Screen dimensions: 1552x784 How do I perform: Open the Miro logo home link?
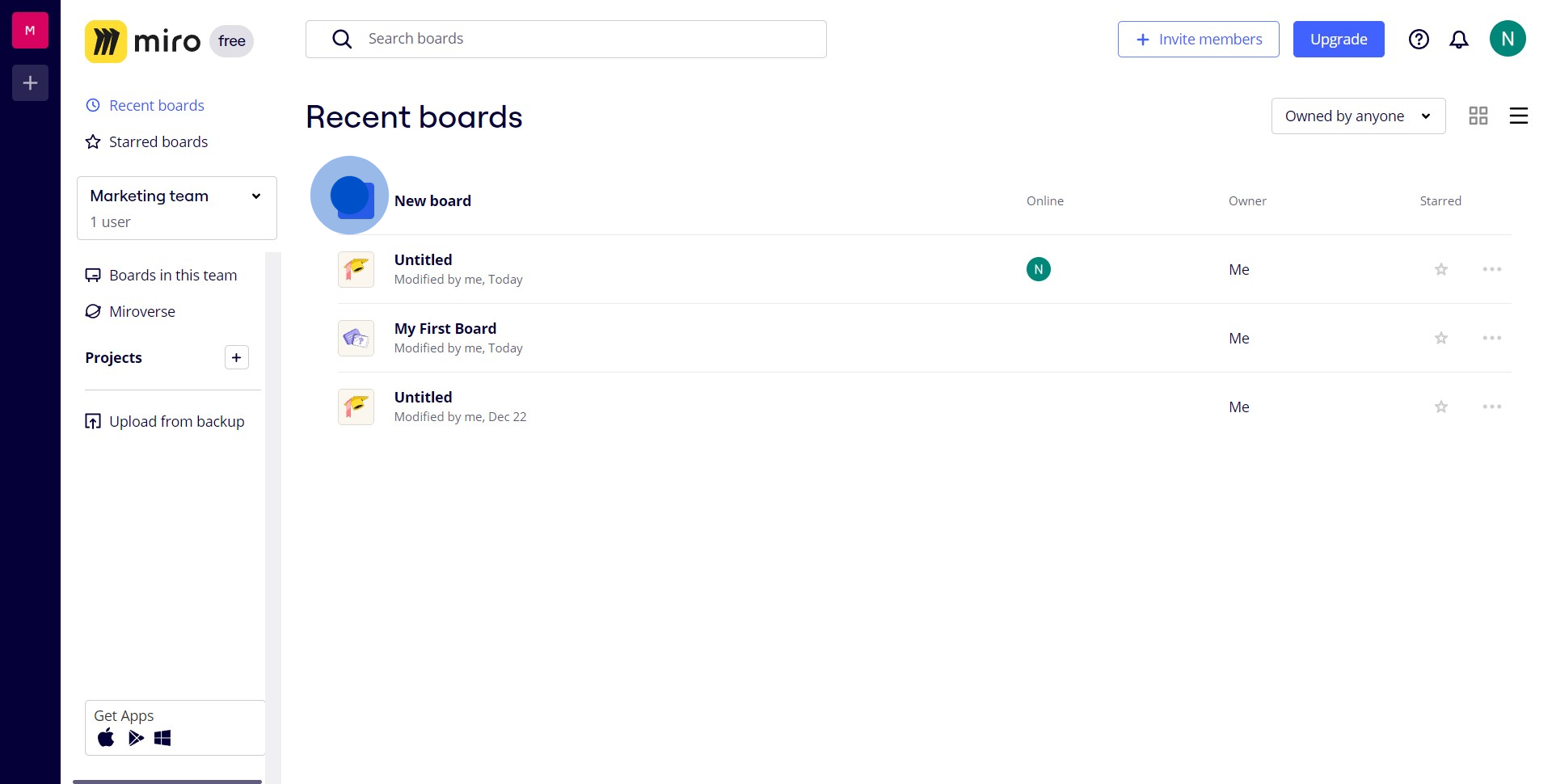143,40
